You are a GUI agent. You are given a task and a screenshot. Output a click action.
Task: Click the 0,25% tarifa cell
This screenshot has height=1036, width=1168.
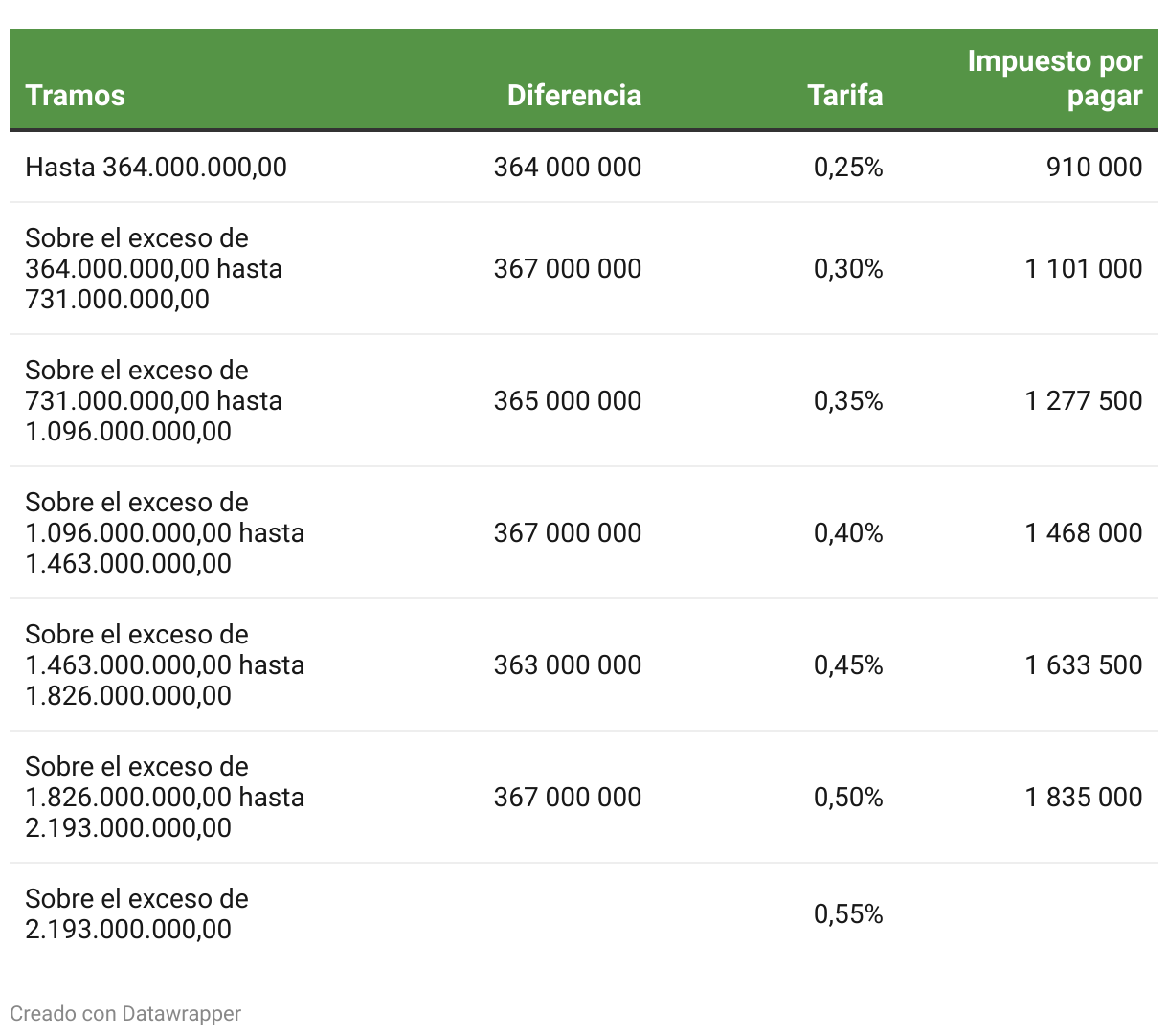(848, 168)
